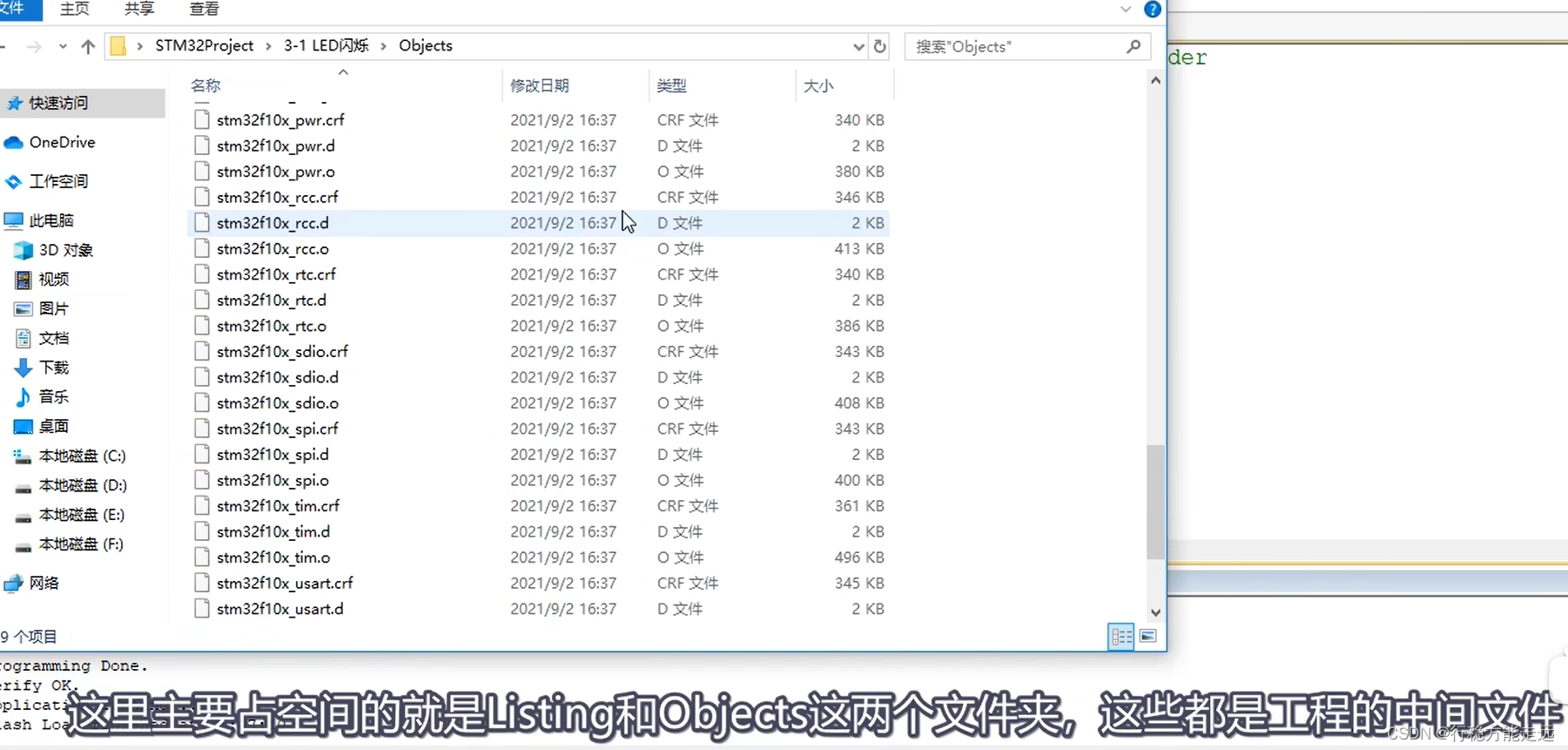The height and width of the screenshot is (750, 1568).
Task: Open 文档 folder in sidebar
Action: click(54, 338)
